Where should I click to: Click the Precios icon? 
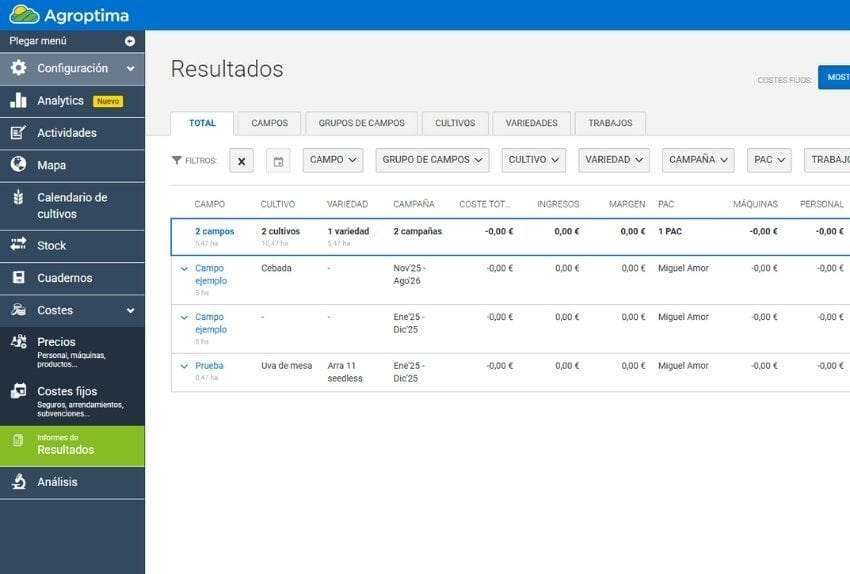18,341
